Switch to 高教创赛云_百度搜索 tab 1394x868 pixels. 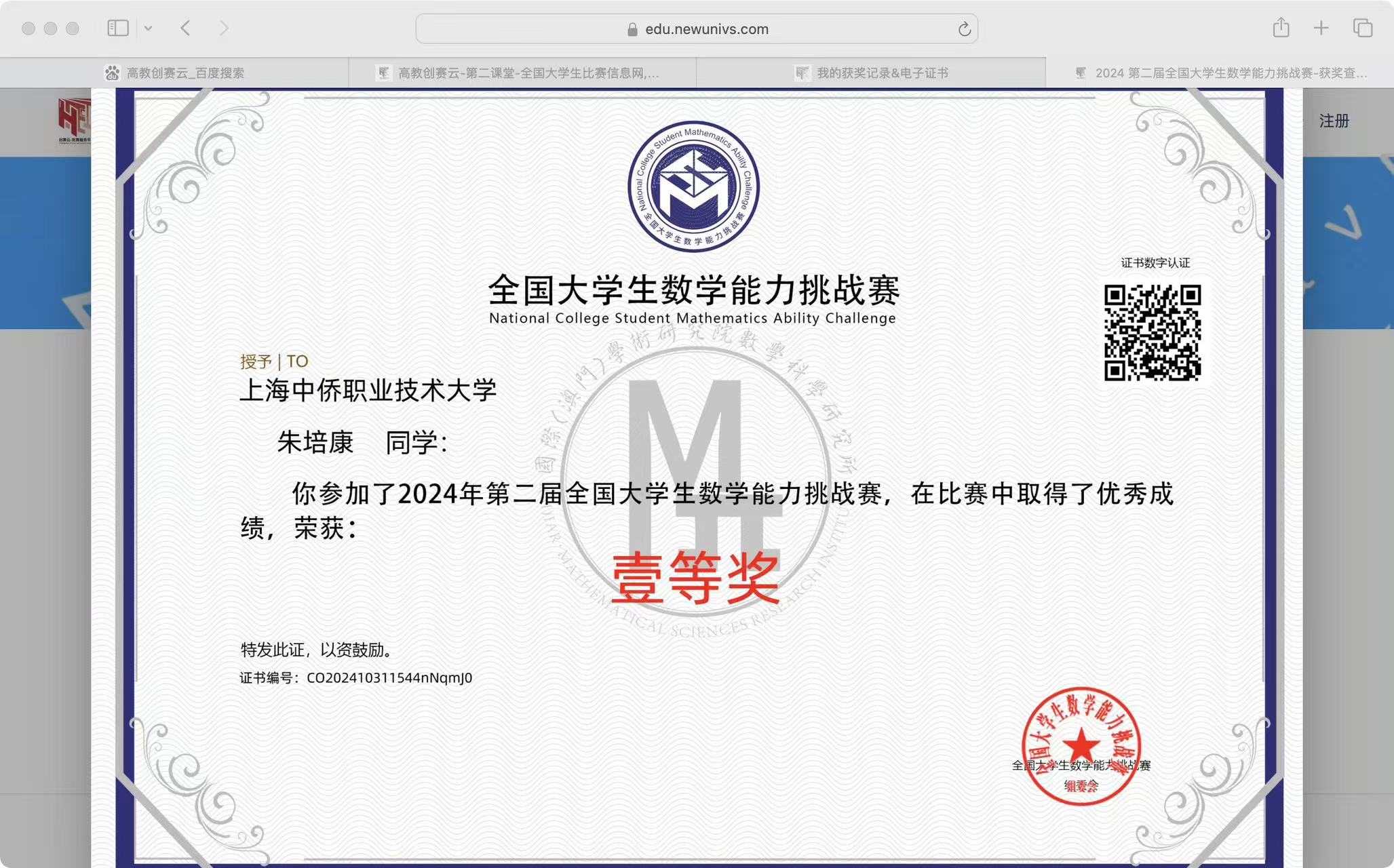point(174,73)
